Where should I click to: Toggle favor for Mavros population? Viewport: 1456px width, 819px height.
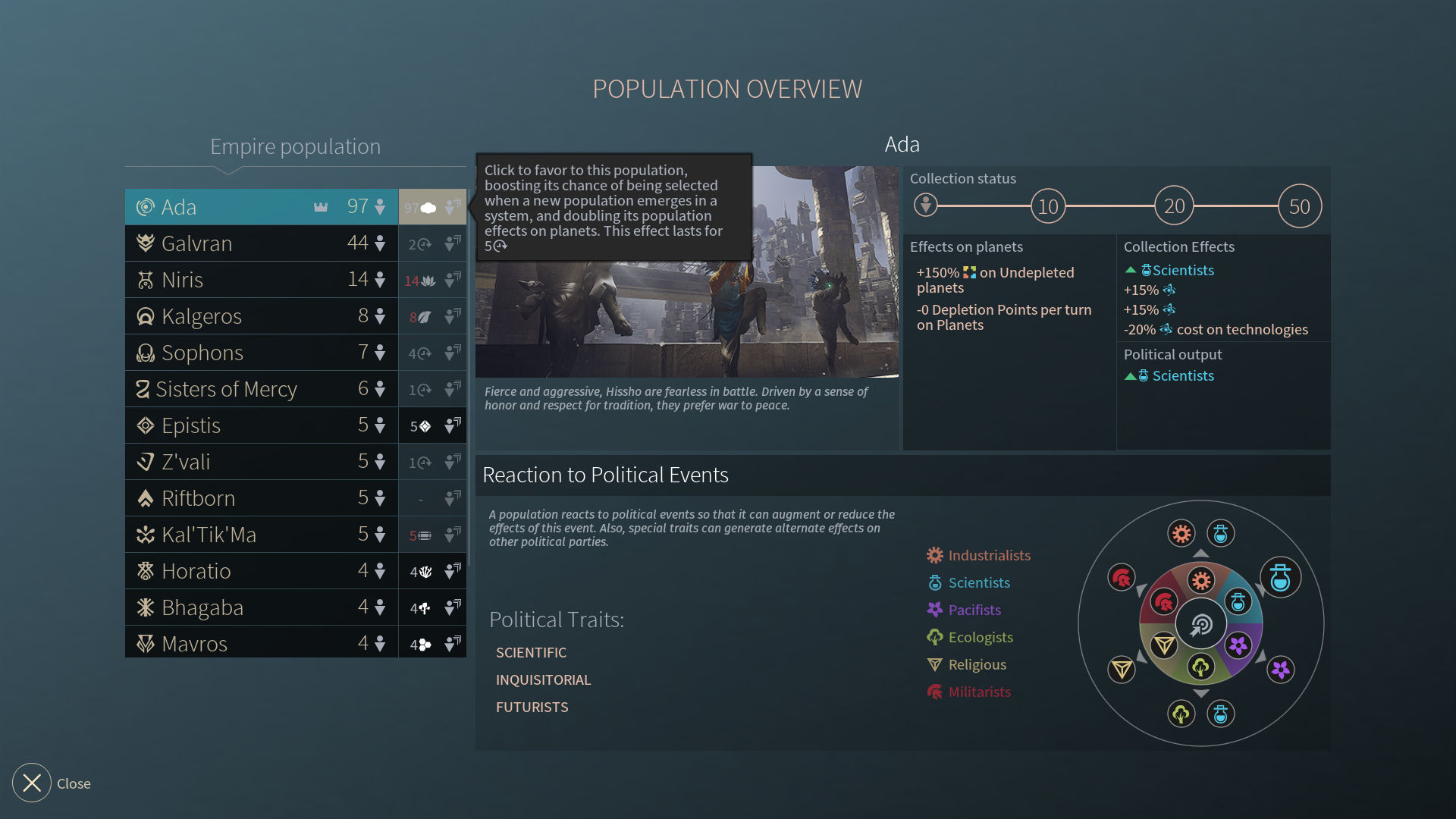pos(453,644)
